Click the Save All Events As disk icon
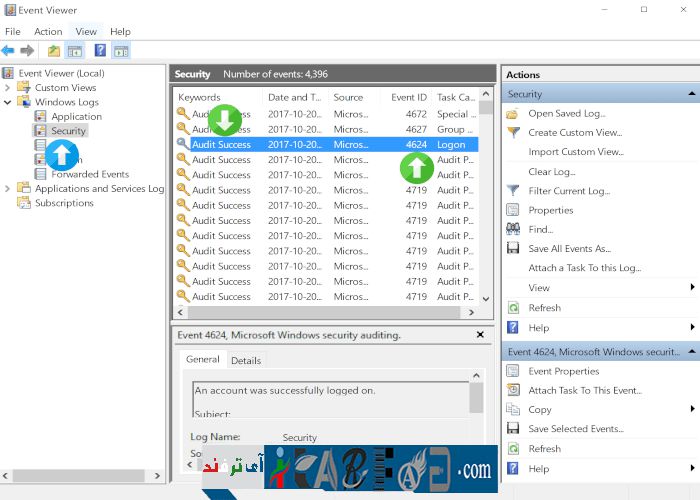The height and width of the screenshot is (500, 700). pyautogui.click(x=513, y=249)
